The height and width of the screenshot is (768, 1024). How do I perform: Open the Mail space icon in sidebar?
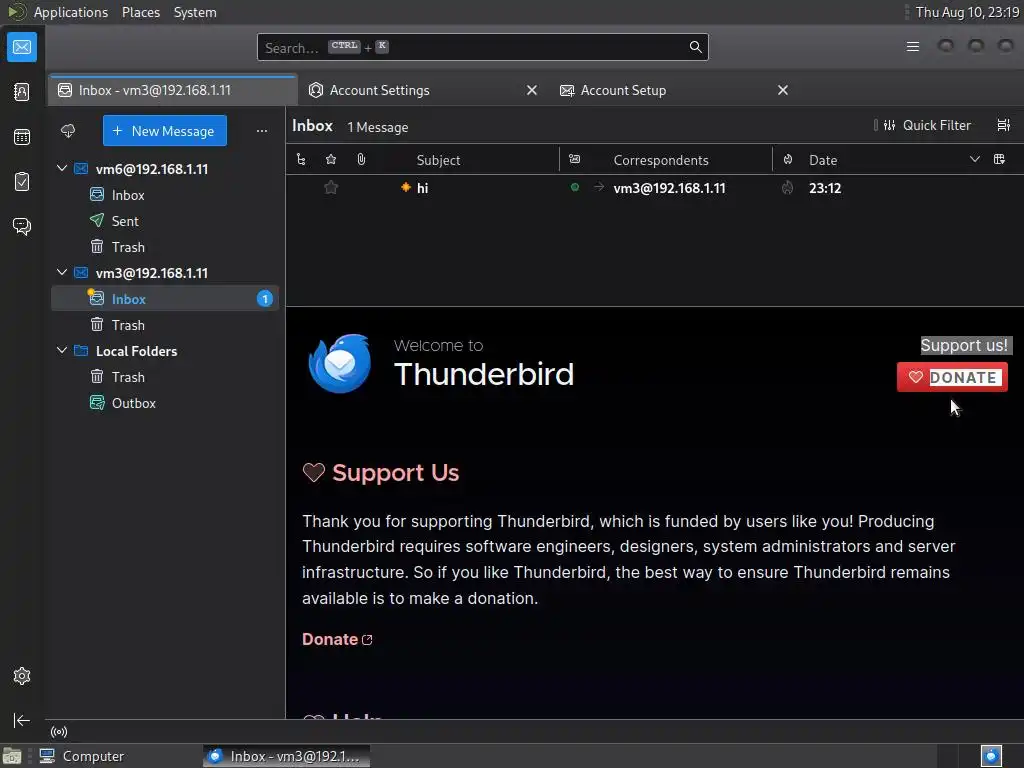coord(22,47)
